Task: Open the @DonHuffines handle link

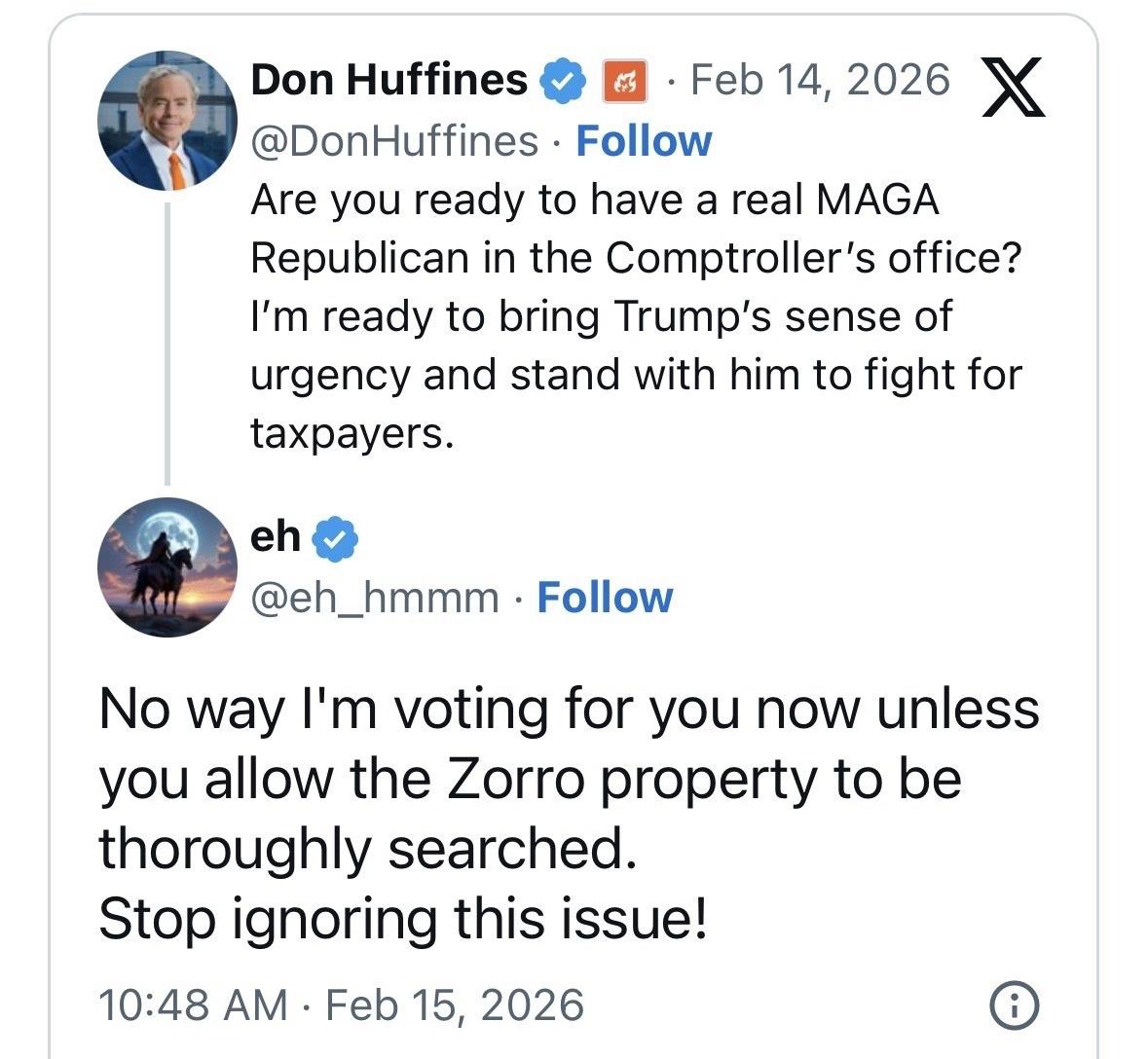Action: [394, 141]
